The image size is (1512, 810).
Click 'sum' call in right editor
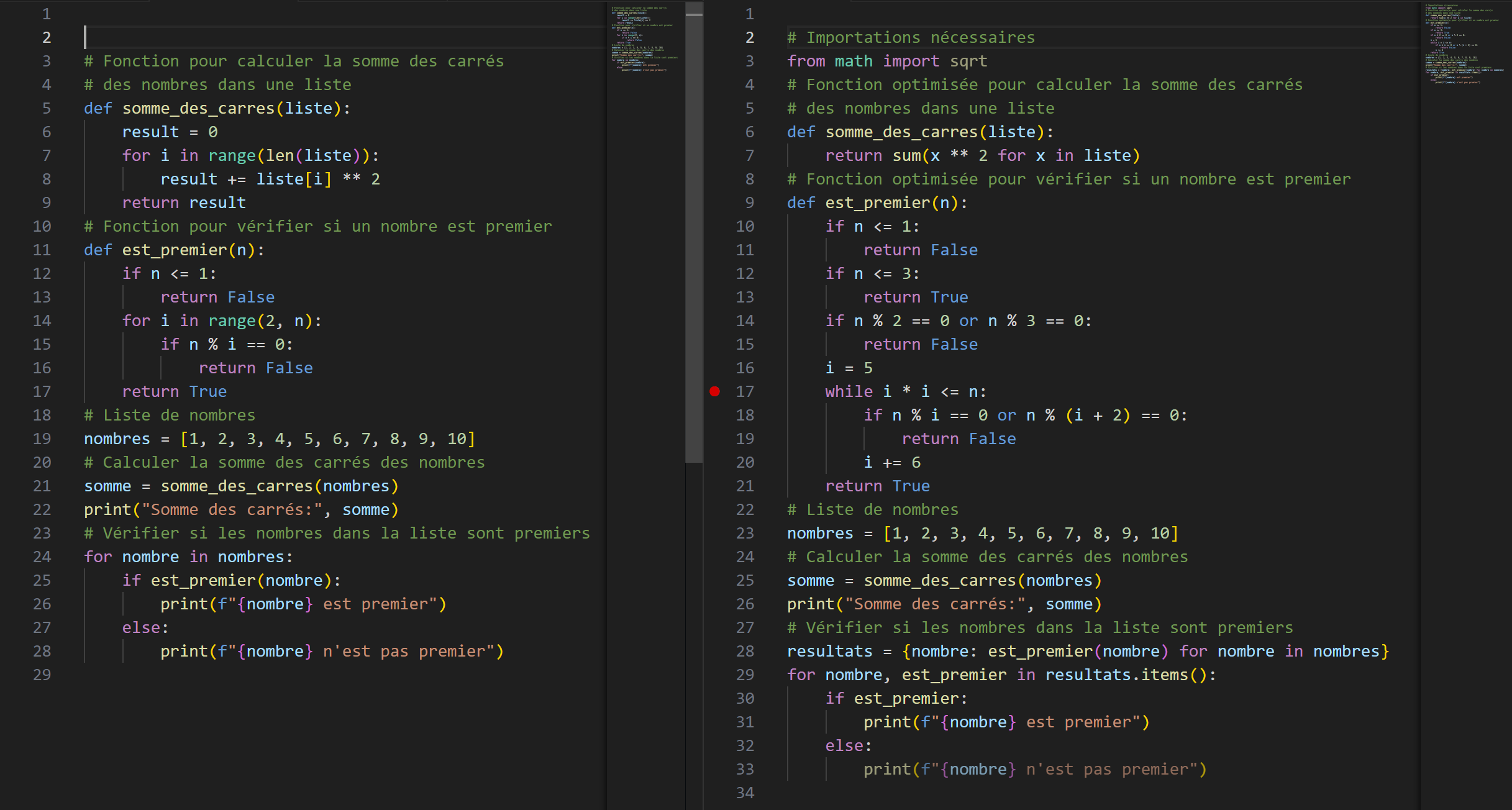coord(906,155)
